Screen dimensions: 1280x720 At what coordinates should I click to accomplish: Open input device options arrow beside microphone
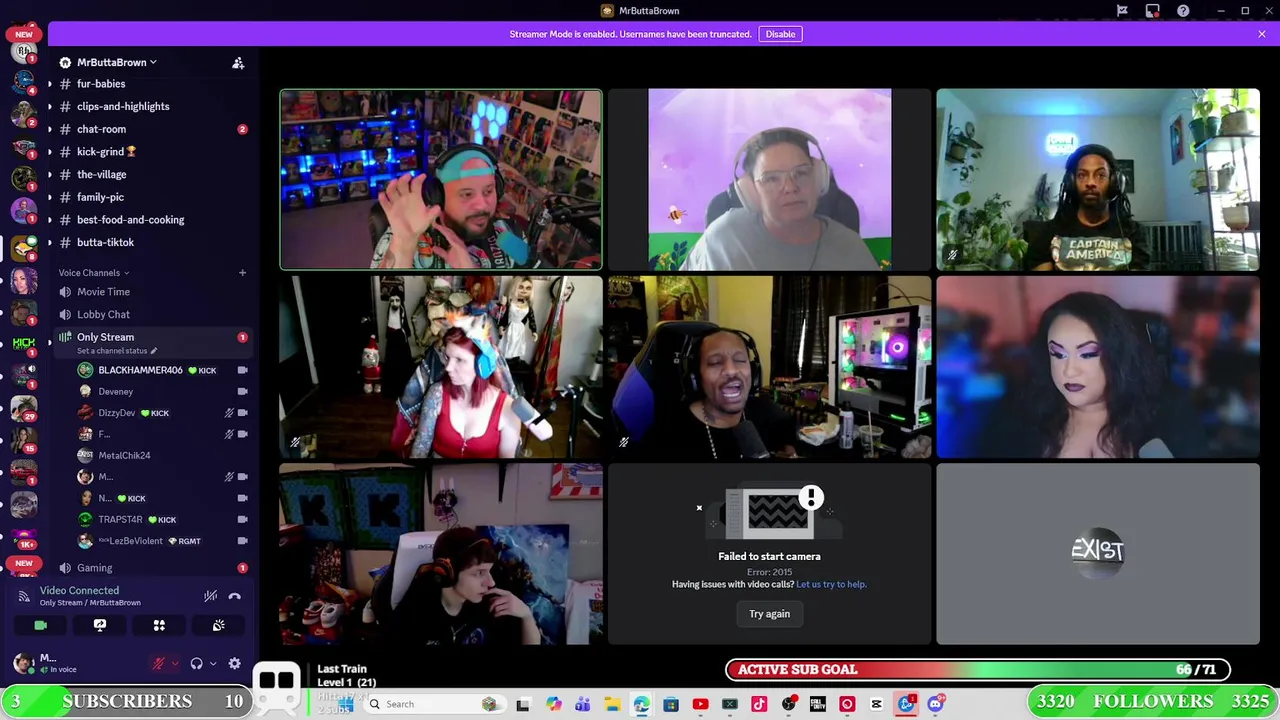[175, 663]
